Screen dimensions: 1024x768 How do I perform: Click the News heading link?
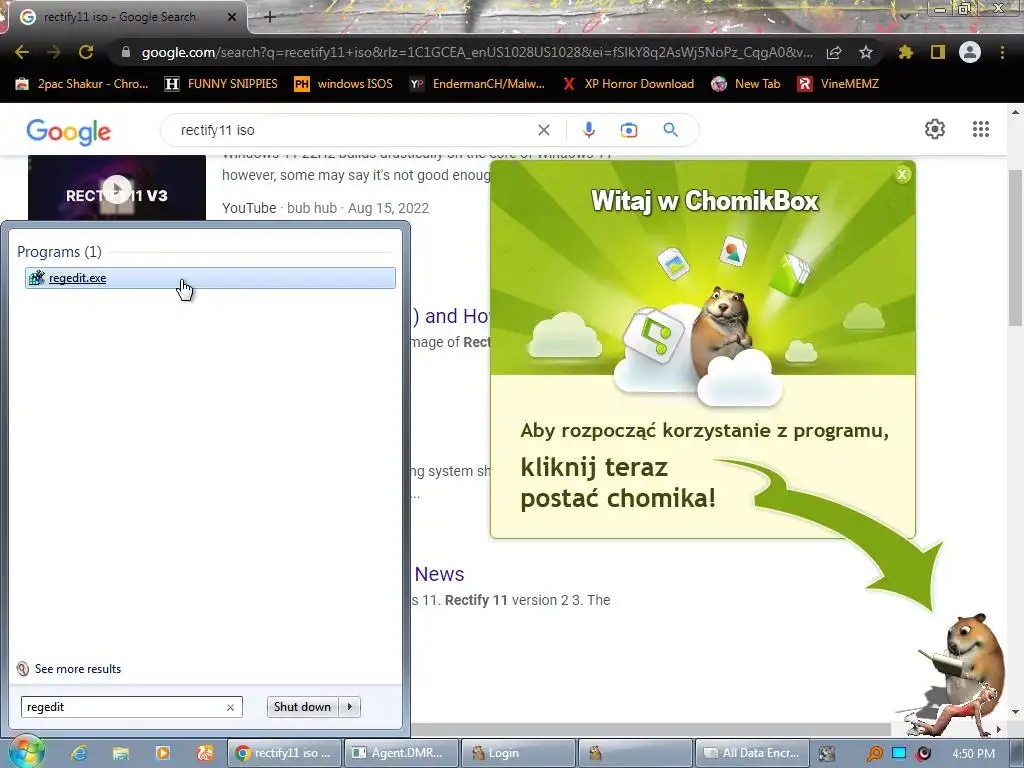(x=439, y=574)
